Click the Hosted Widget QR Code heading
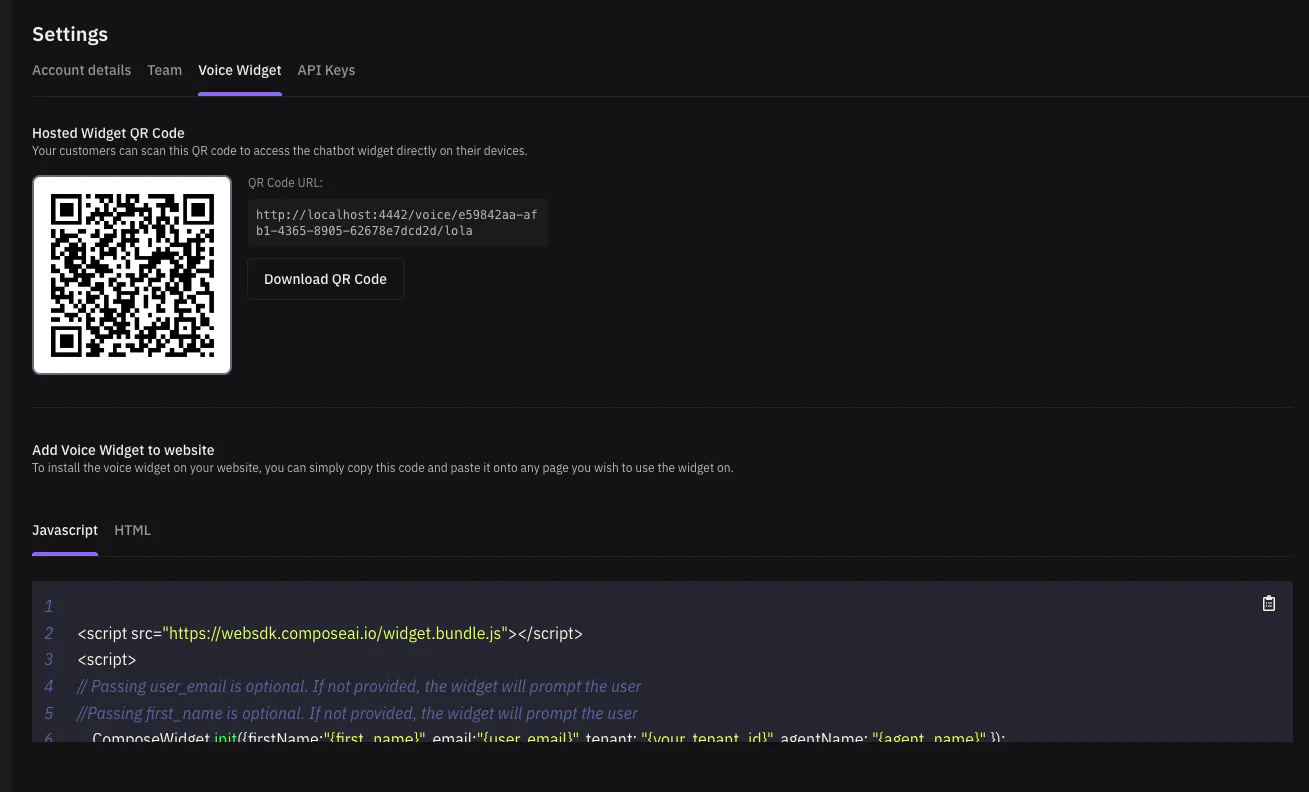 pos(108,133)
